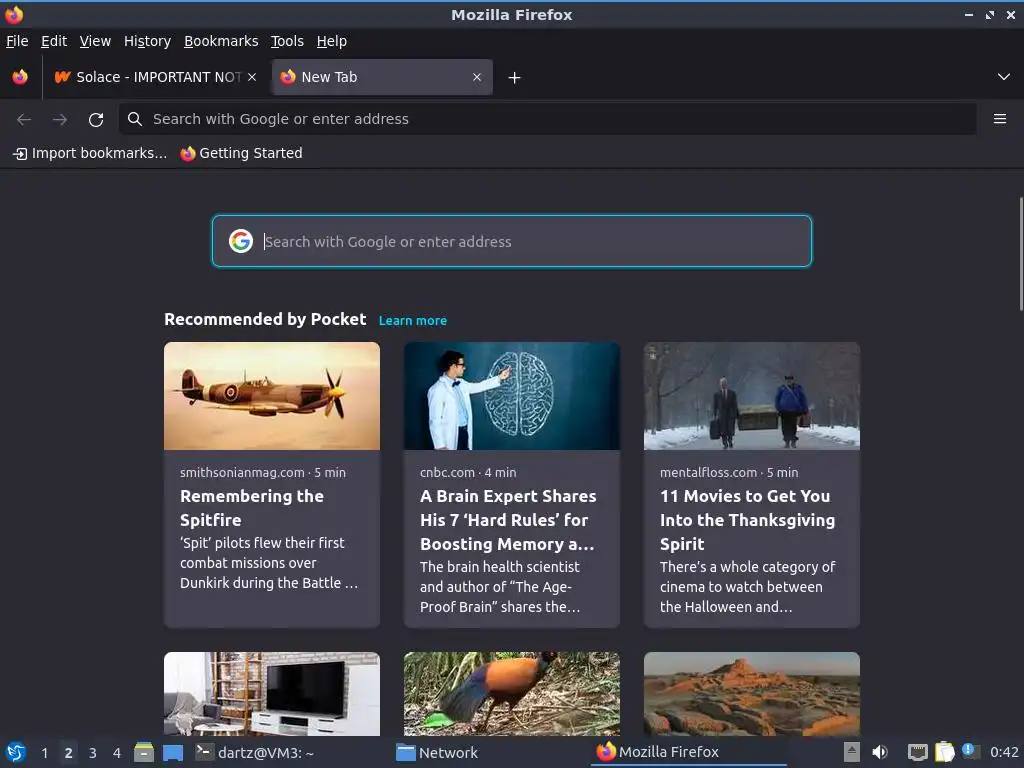Open the History menu
Screen dimensions: 1024x768
pos(148,41)
